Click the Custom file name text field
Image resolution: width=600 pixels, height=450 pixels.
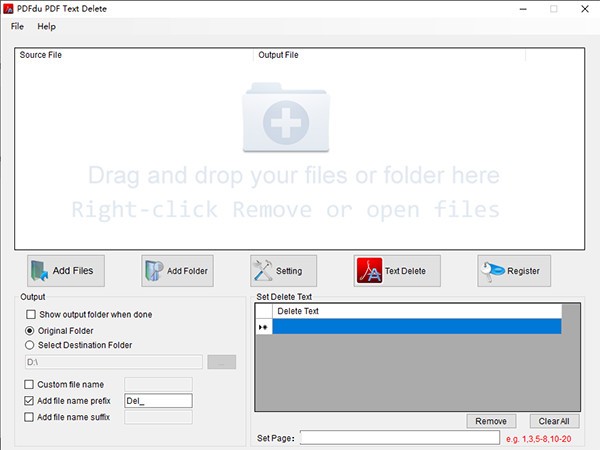[158, 384]
